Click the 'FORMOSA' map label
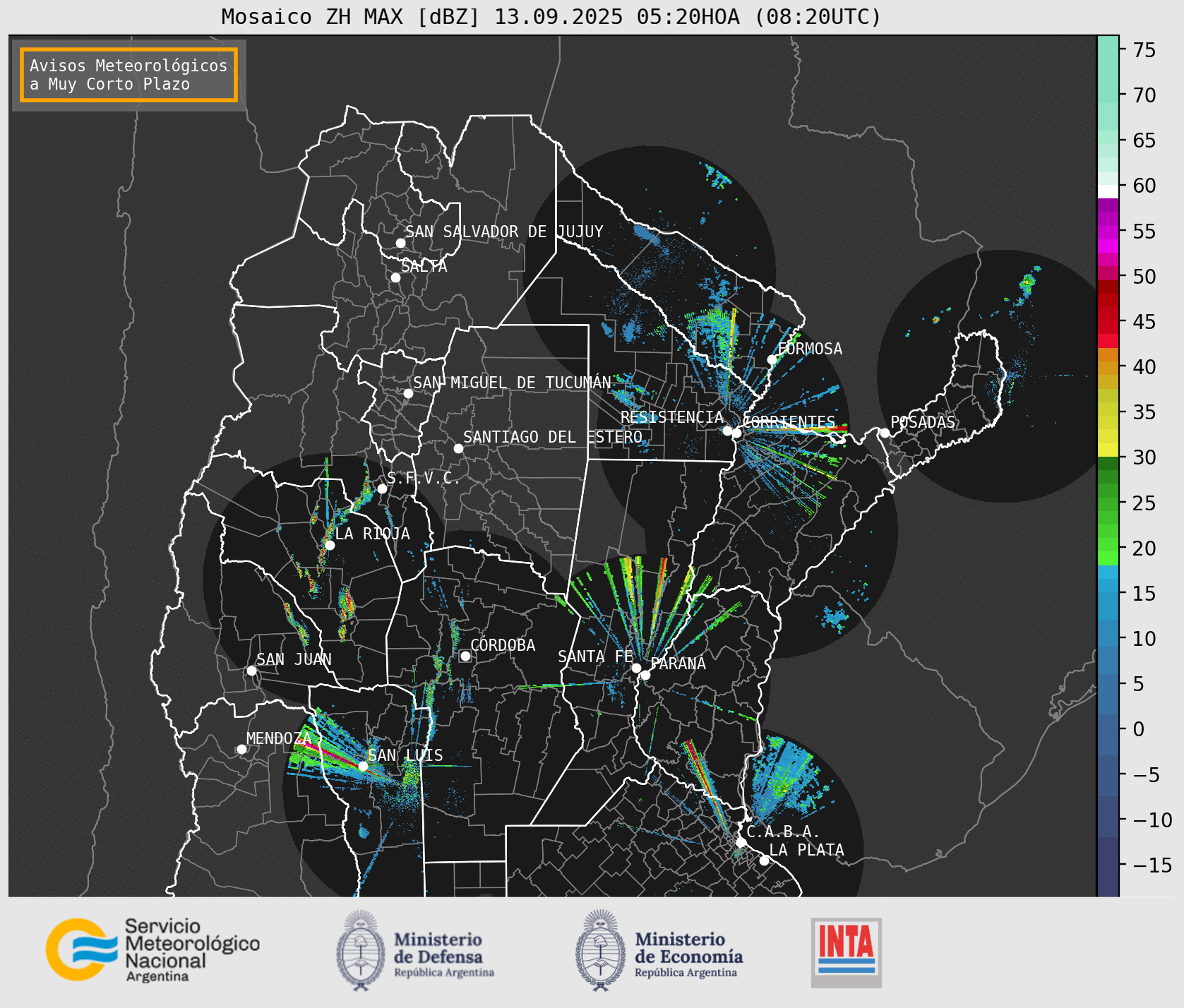 (810, 349)
